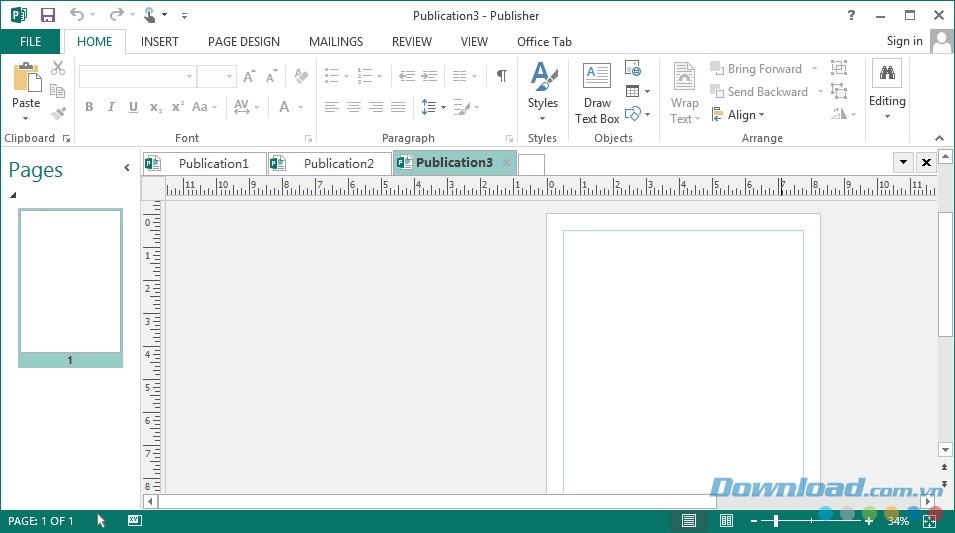The image size is (955, 533).
Task: Open the PAGE DESIGN ribbon tab
Action: [x=243, y=42]
